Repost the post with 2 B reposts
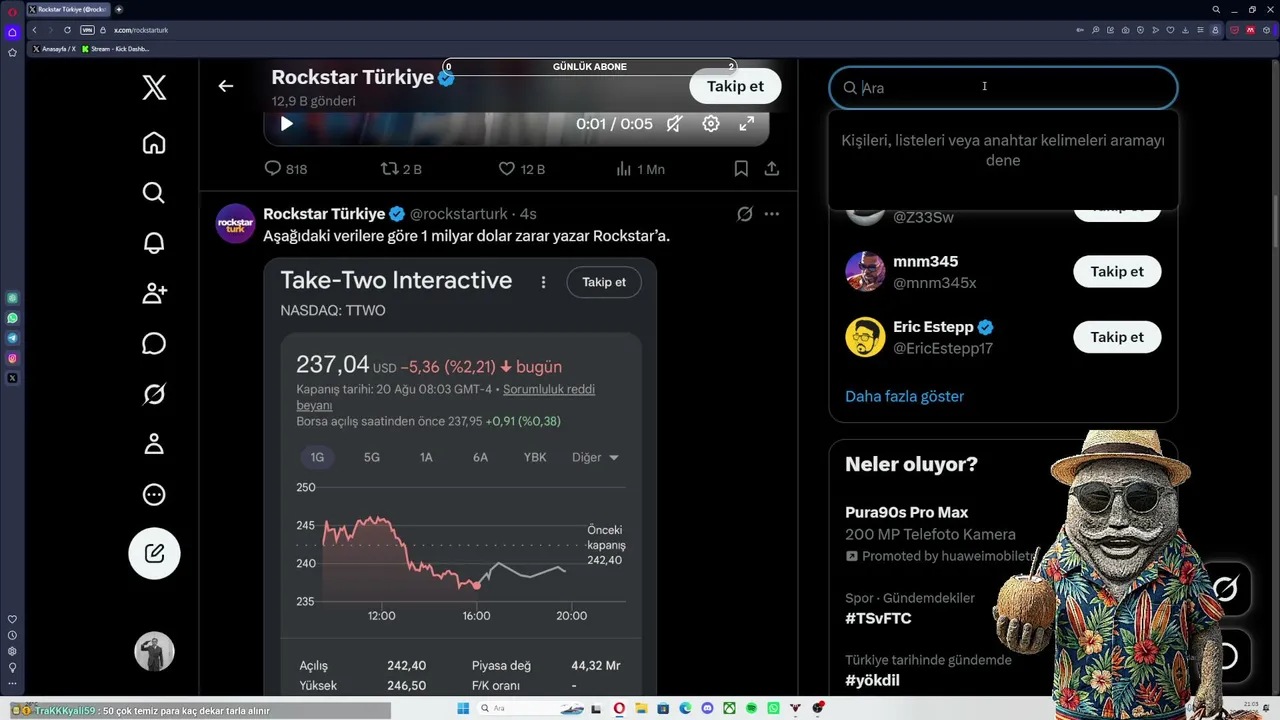 (401, 169)
